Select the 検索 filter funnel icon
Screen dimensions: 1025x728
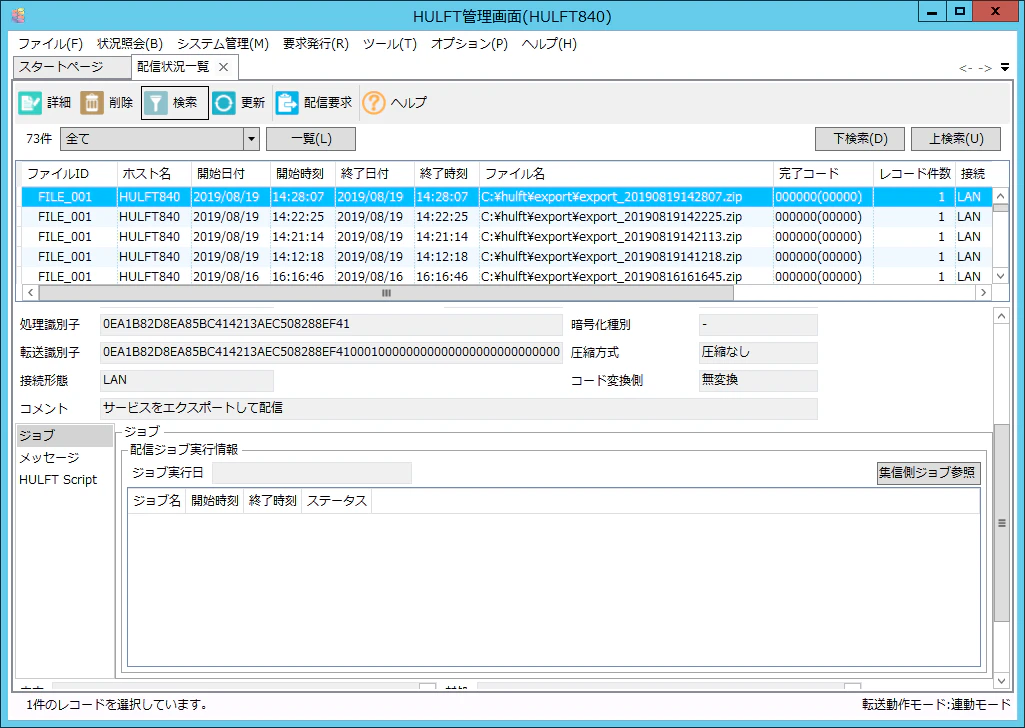coord(156,103)
